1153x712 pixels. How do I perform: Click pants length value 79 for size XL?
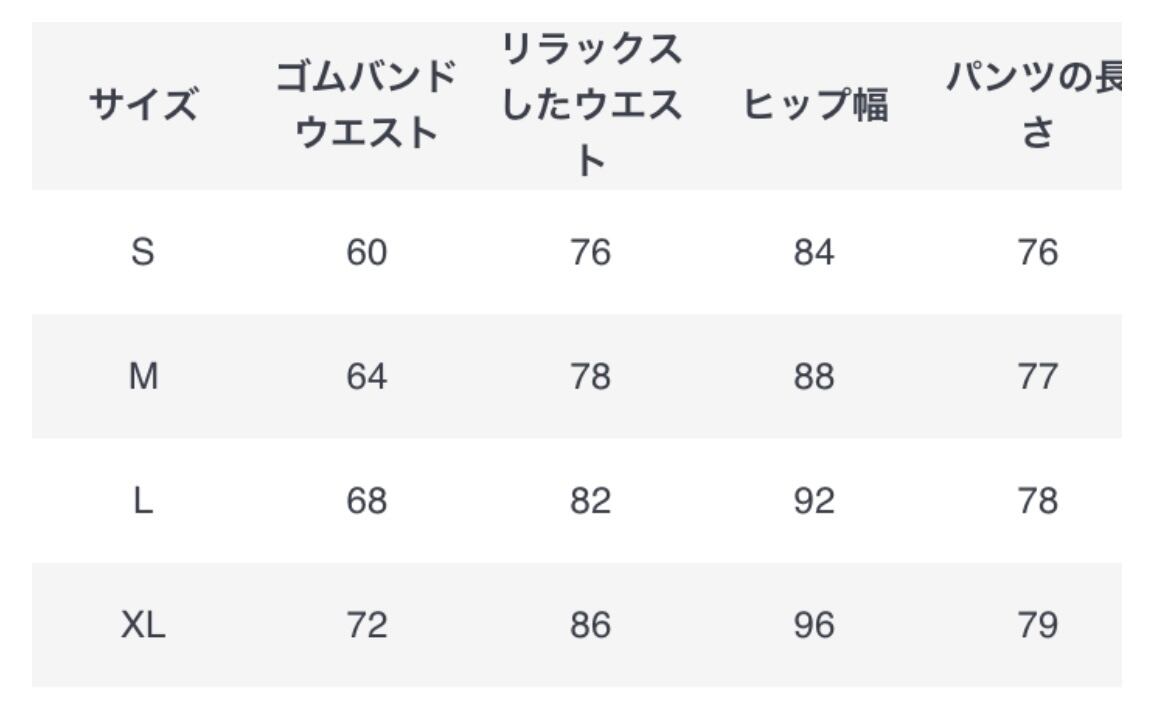click(x=1037, y=626)
